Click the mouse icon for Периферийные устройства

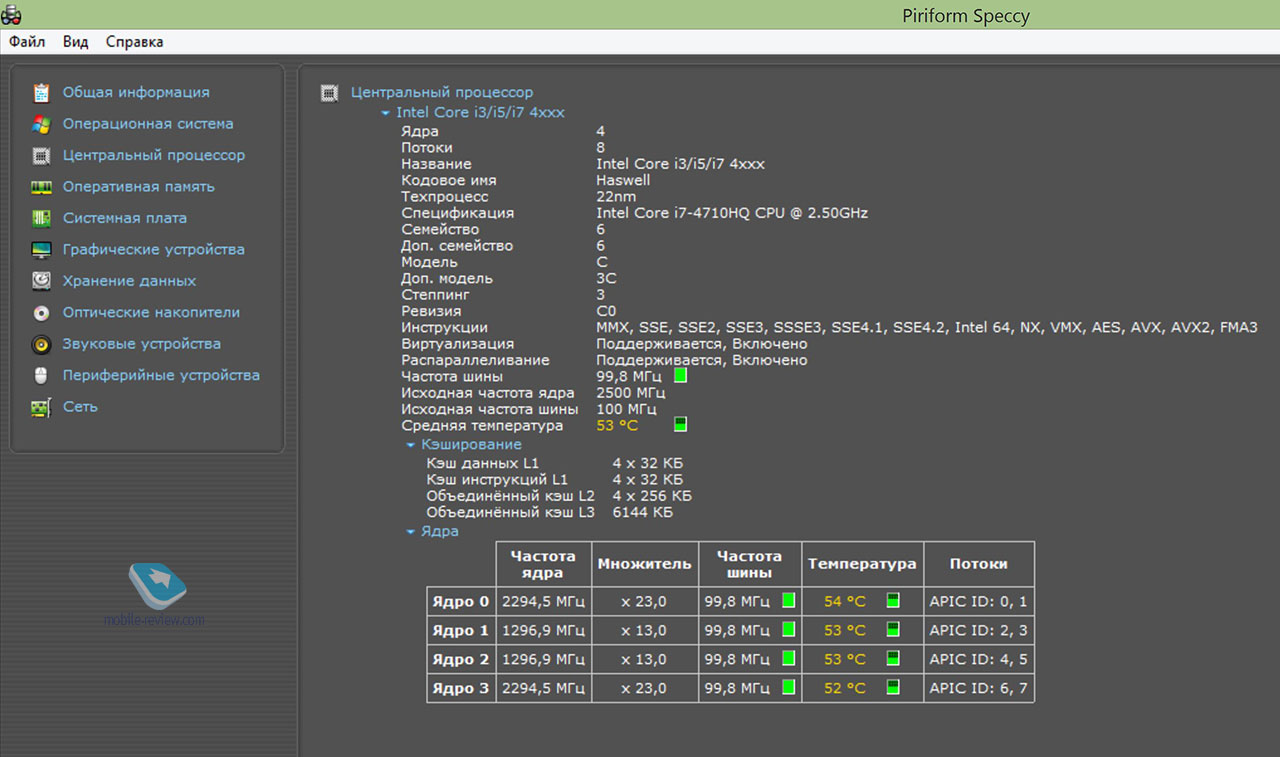[x=41, y=376]
